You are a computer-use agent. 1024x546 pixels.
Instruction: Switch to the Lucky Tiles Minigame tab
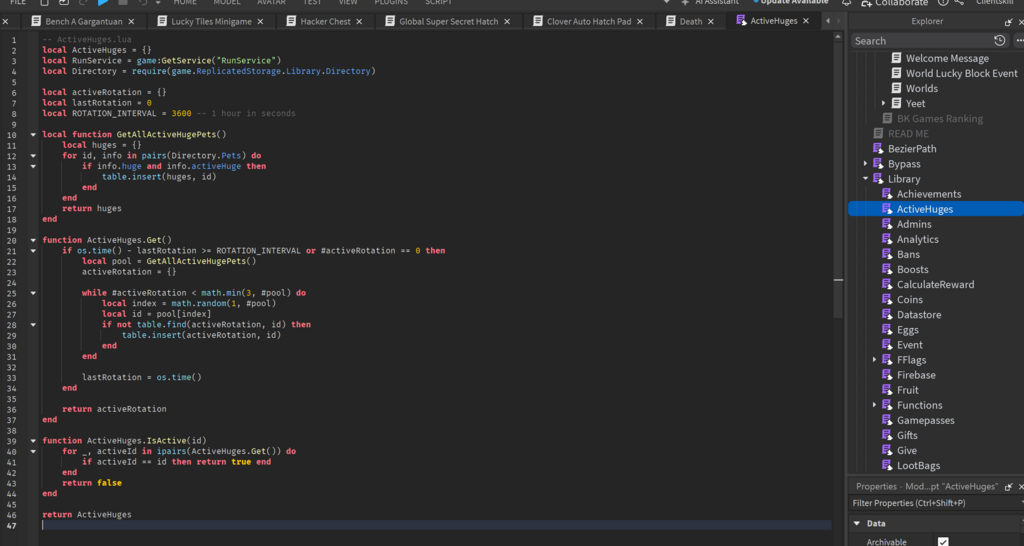tap(211, 21)
